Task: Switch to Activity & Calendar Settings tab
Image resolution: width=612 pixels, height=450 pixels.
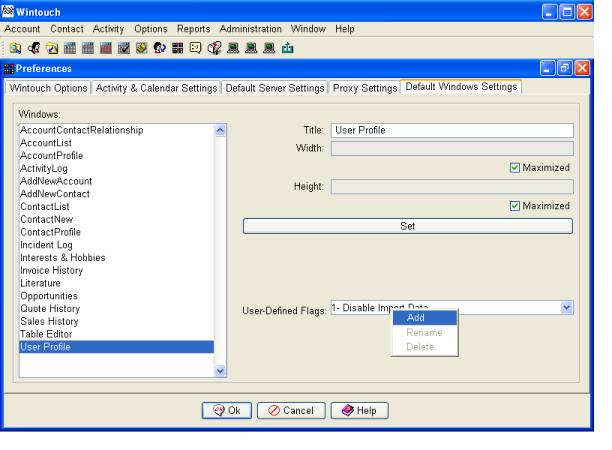Action: click(x=156, y=88)
